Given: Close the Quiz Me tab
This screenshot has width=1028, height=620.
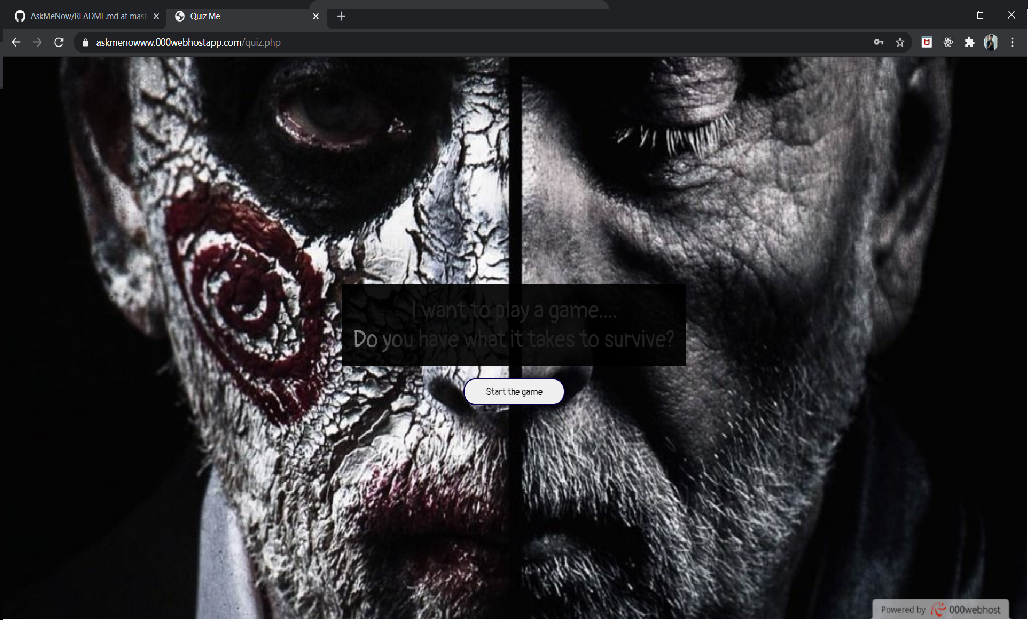Looking at the screenshot, I should point(315,16).
